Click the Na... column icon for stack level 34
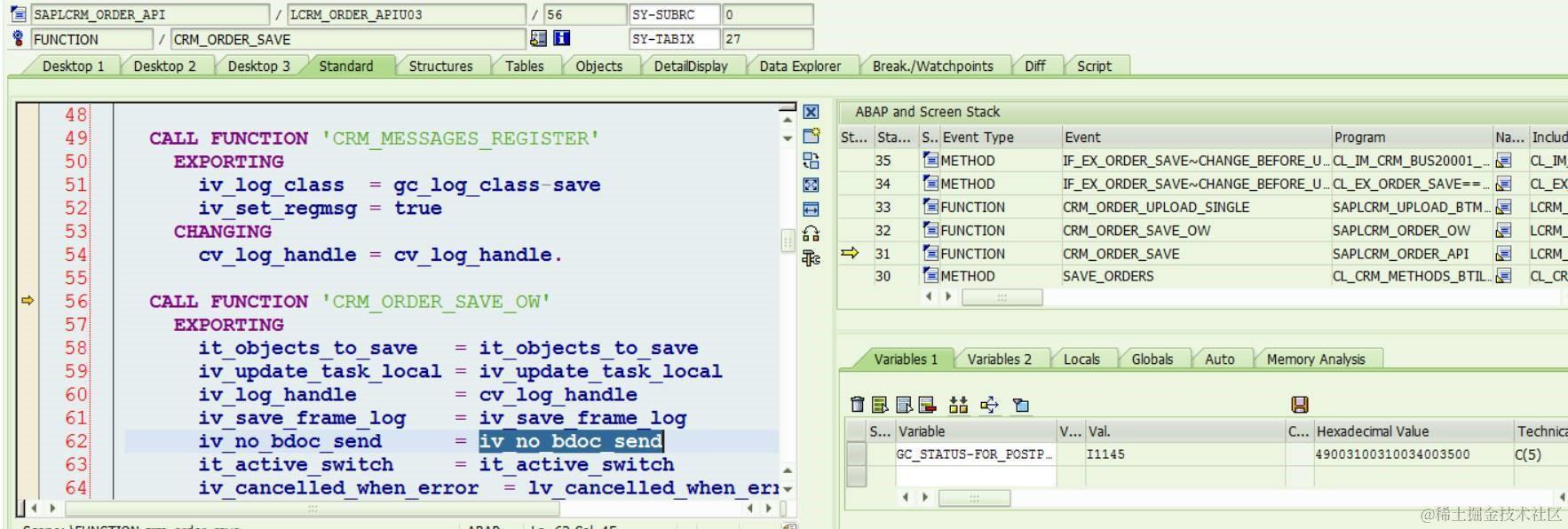This screenshot has width=1568, height=529. [x=1503, y=184]
